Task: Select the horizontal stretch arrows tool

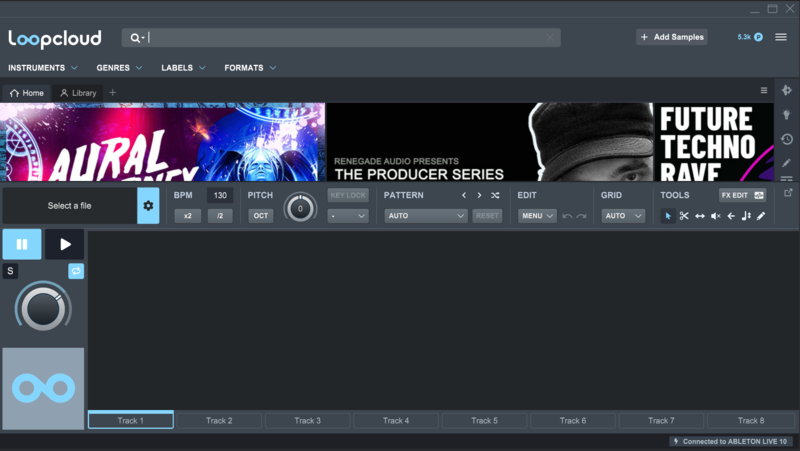Action: [x=700, y=216]
